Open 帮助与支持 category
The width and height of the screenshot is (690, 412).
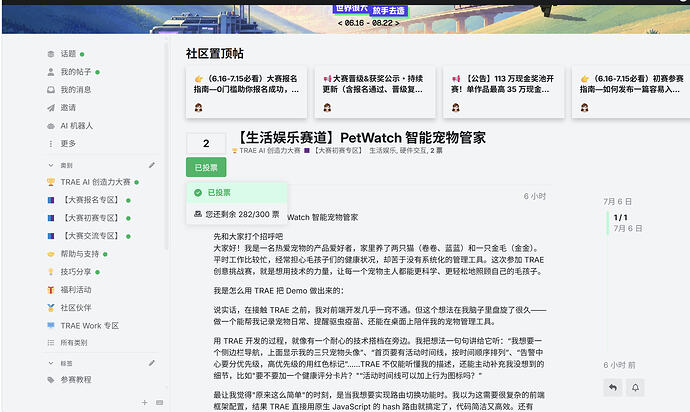pos(77,254)
